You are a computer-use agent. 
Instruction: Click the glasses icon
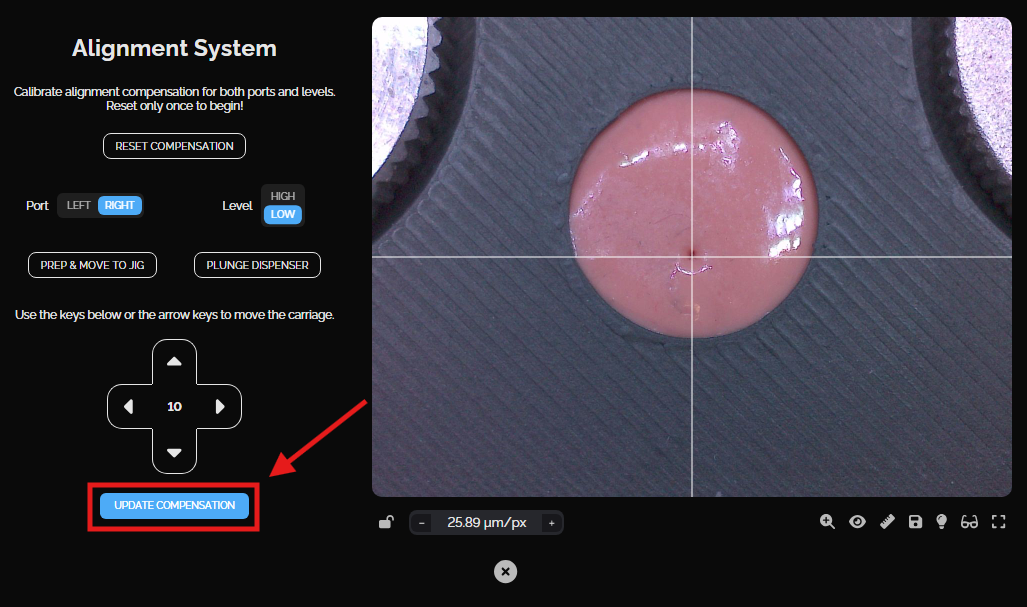pos(969,522)
